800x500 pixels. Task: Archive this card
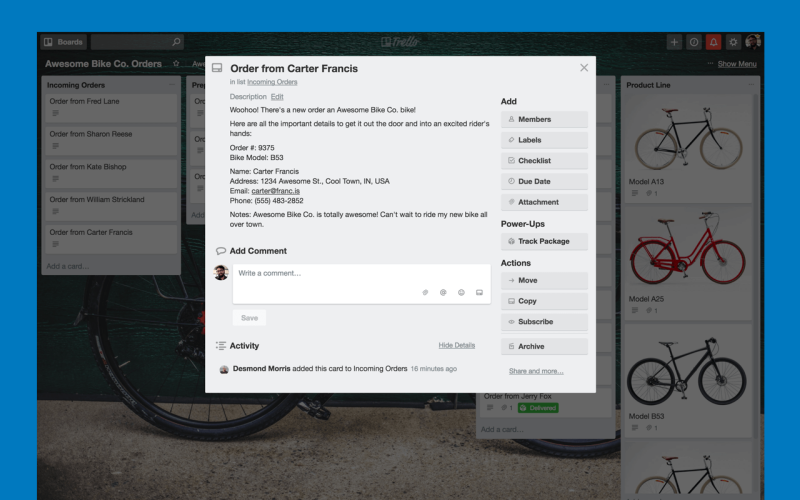[x=544, y=346]
